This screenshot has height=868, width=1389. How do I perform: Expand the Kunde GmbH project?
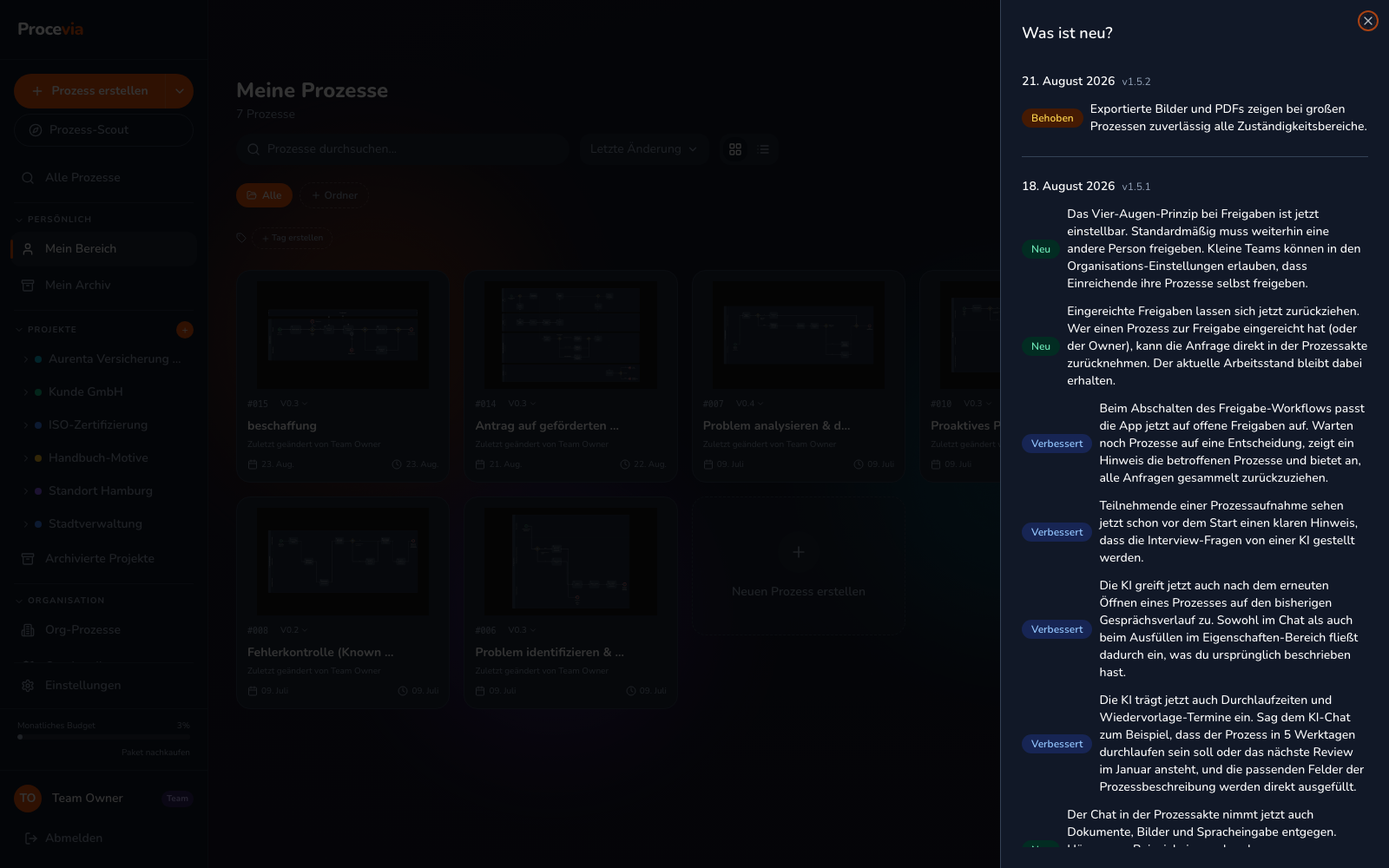coord(26,391)
